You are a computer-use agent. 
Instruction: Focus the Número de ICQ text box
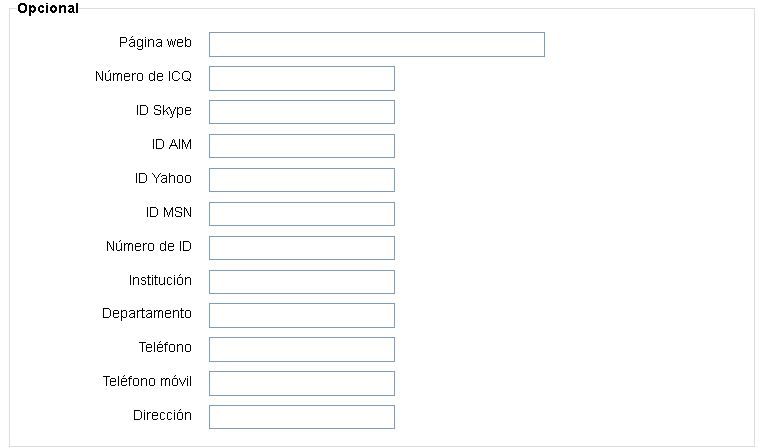pyautogui.click(x=301, y=78)
